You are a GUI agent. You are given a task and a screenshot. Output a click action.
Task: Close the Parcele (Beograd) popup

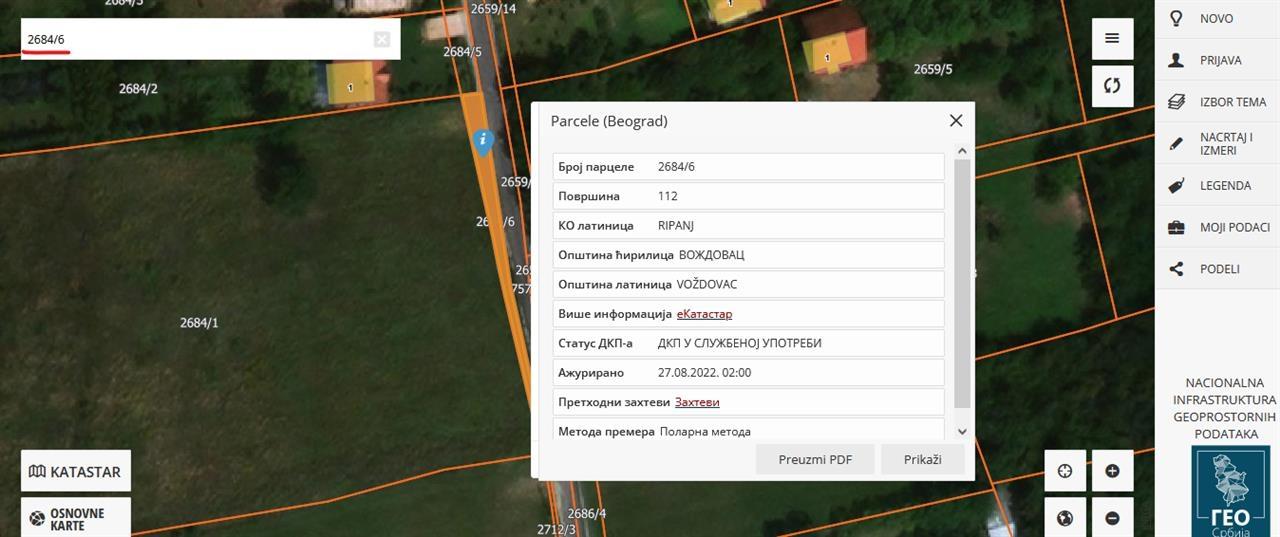click(x=956, y=120)
